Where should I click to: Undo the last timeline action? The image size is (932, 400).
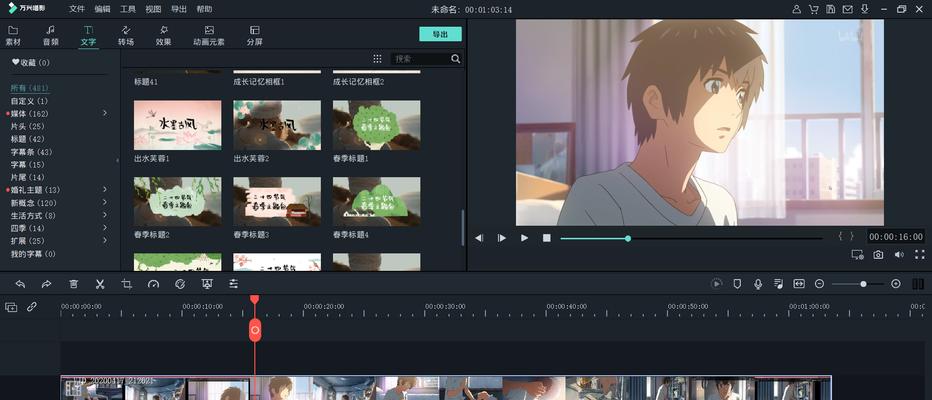pyautogui.click(x=20, y=284)
